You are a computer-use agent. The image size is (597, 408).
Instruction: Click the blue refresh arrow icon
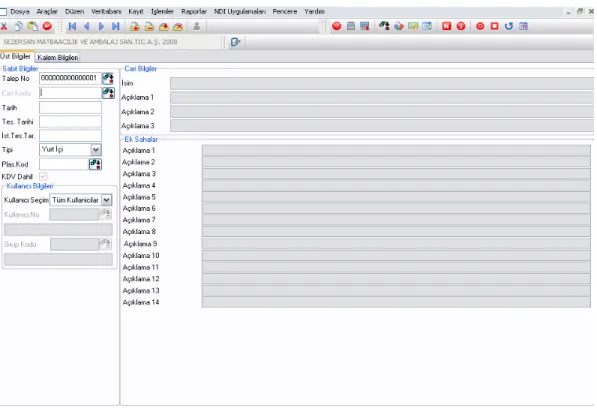(509, 26)
